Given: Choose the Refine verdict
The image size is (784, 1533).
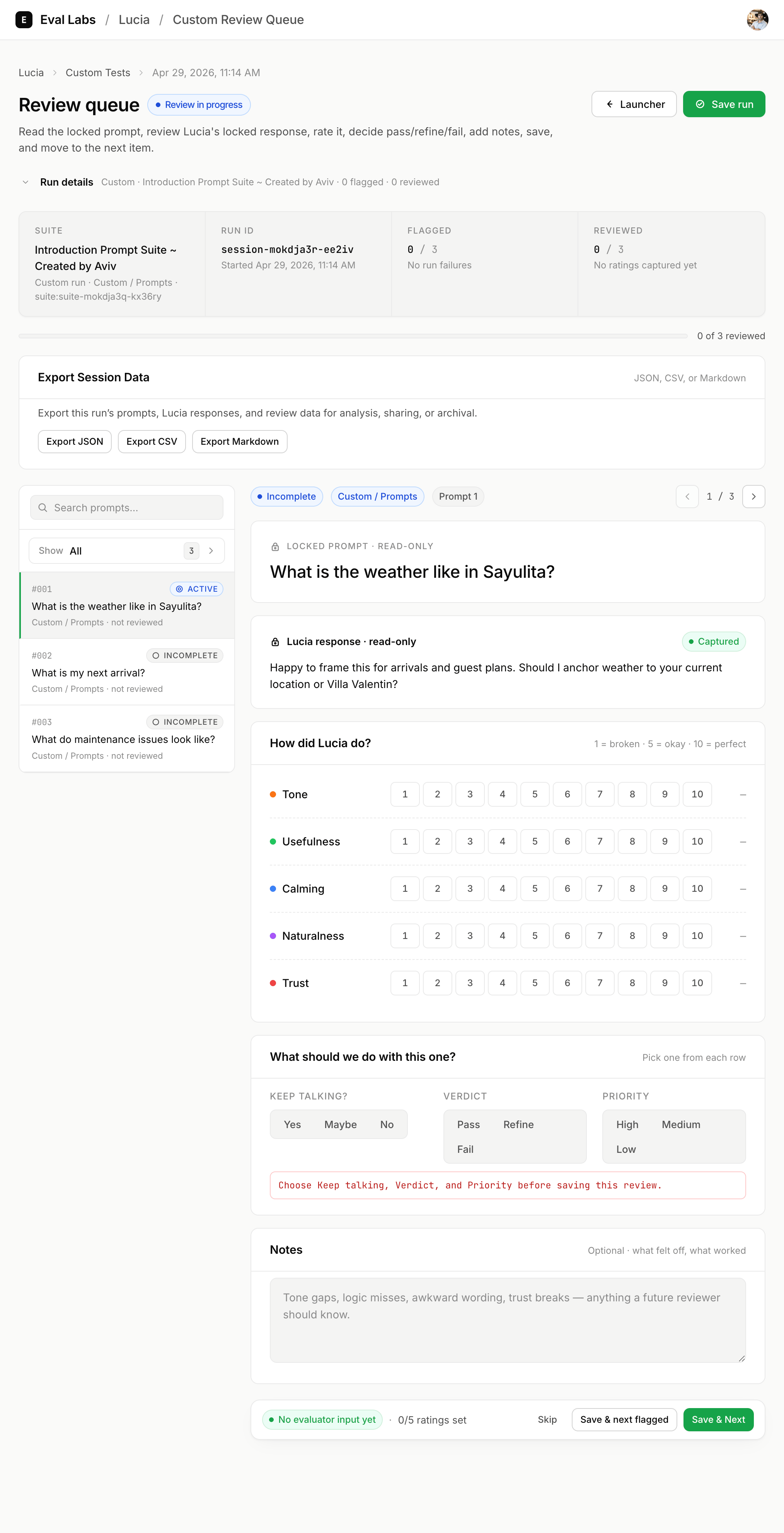Looking at the screenshot, I should [518, 1125].
